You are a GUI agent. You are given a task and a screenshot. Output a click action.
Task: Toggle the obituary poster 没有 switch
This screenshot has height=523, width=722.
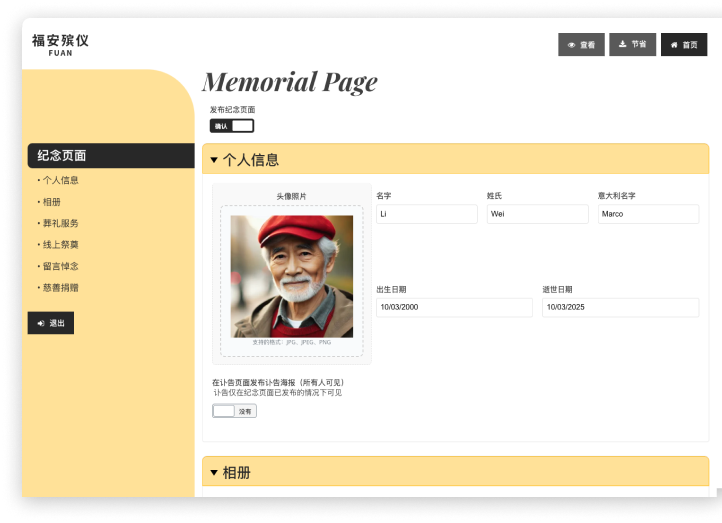click(234, 411)
